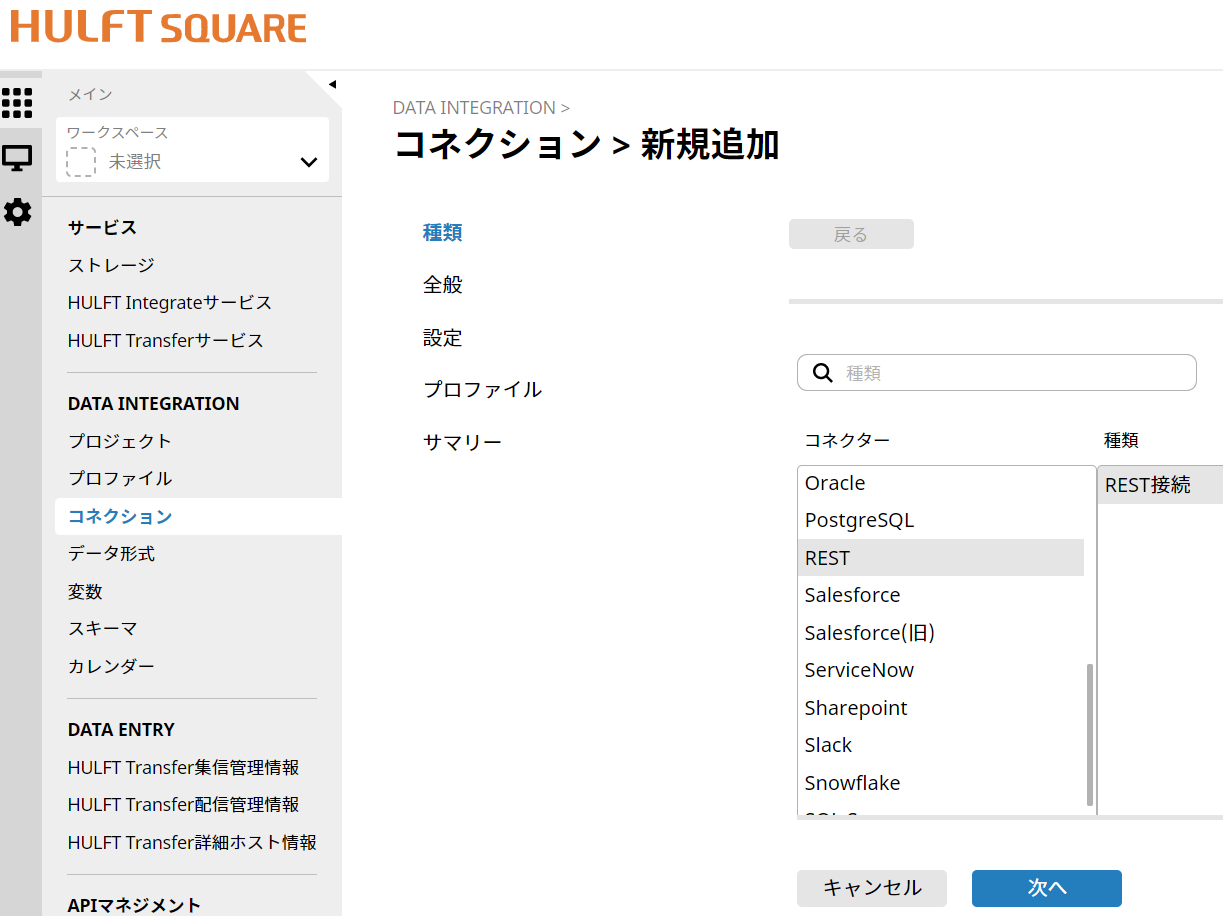The image size is (1223, 916).
Task: Select PostgreSQL connector
Action: click(x=941, y=520)
